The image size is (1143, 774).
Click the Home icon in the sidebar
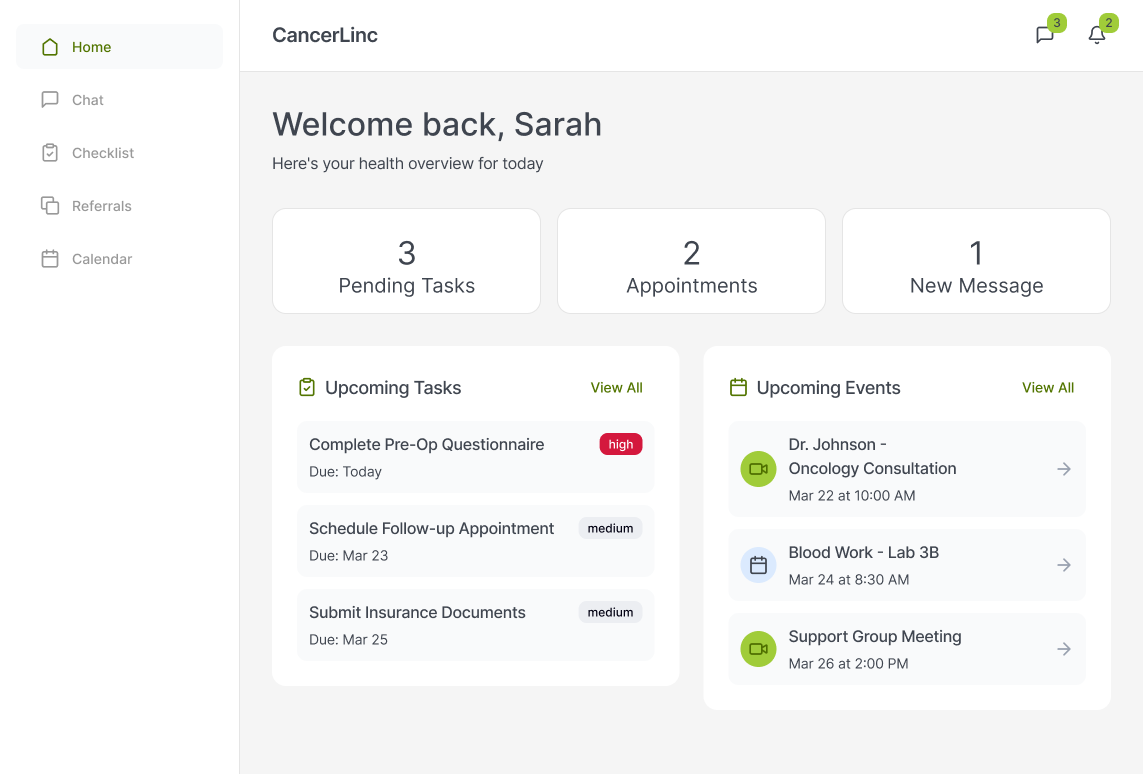(x=49, y=46)
